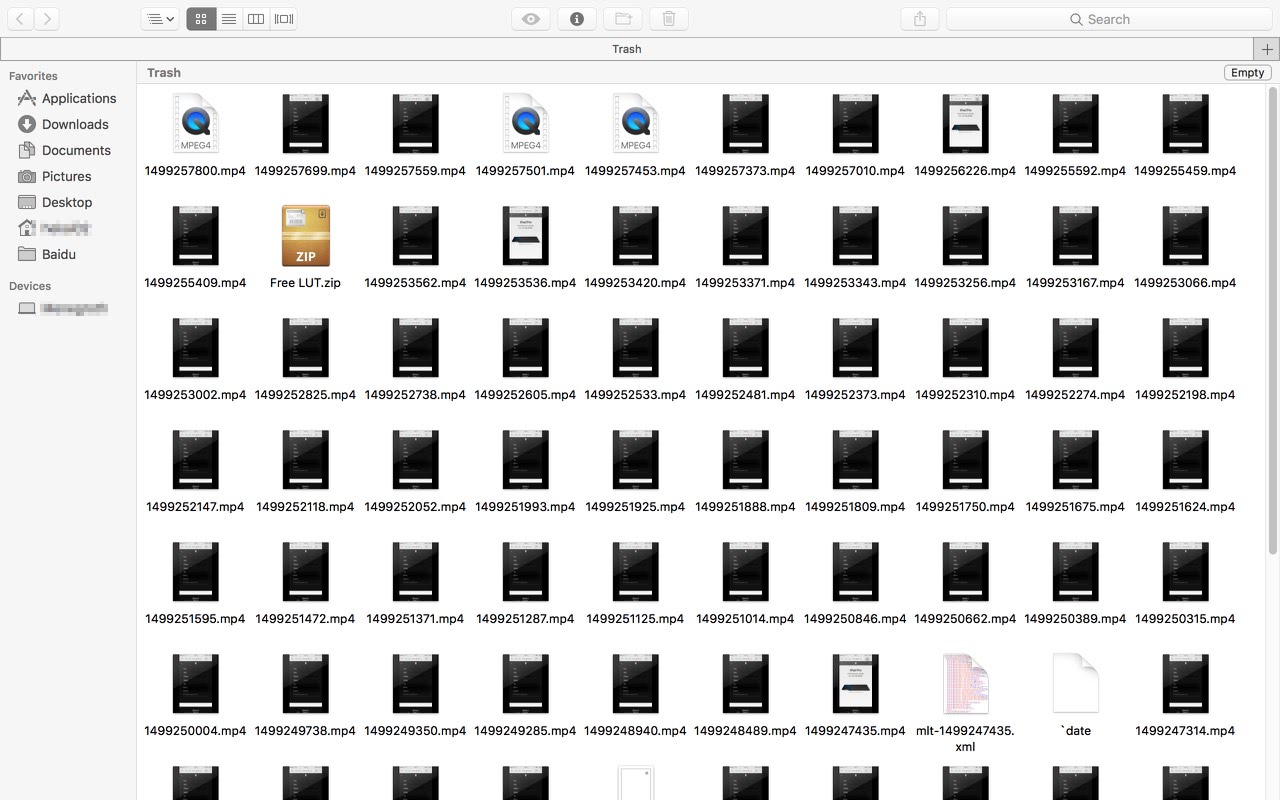Screen dimensions: 1280x800
Task: Click the forward navigation arrow
Action: tap(47, 19)
